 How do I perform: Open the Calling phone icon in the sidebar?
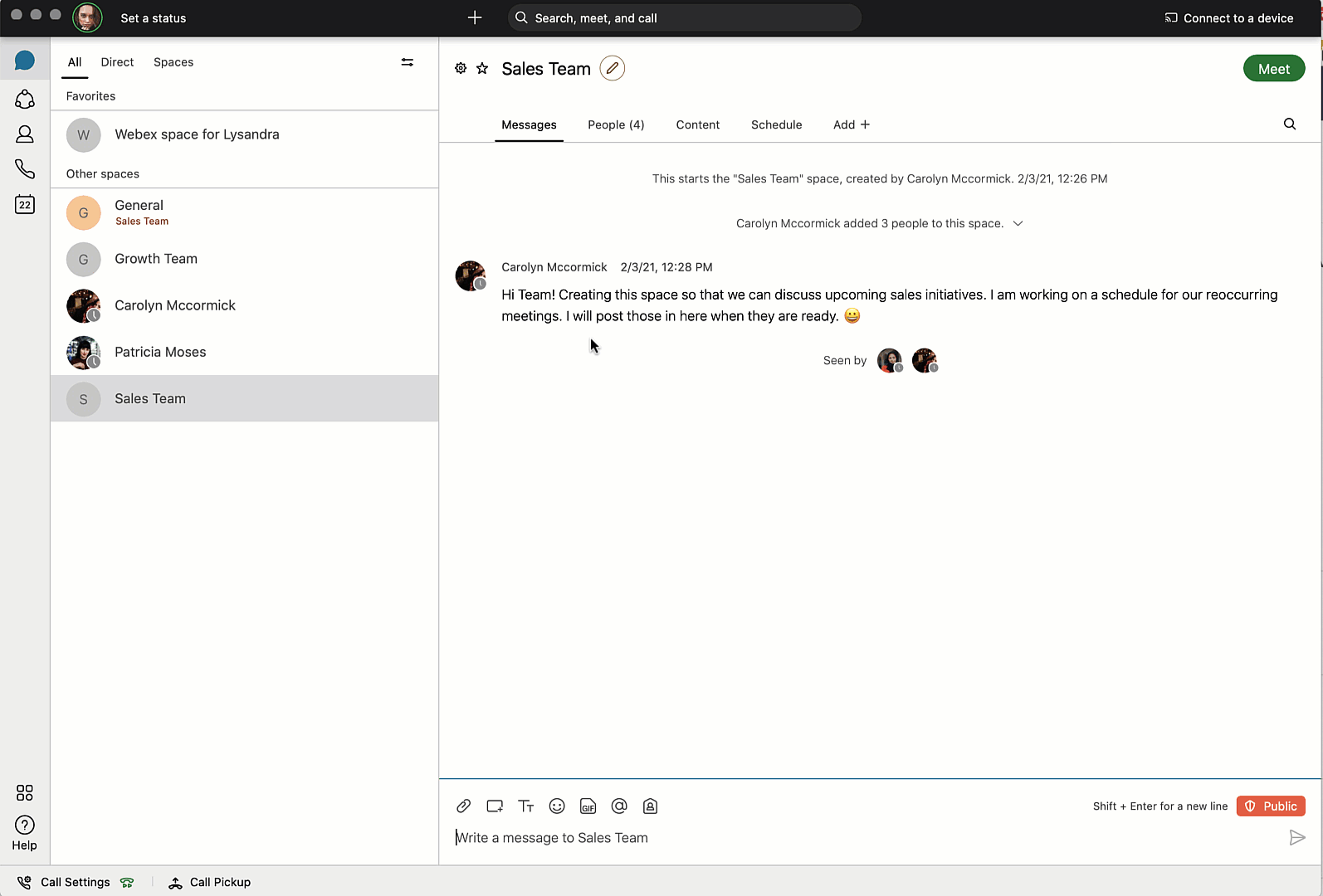(25, 169)
